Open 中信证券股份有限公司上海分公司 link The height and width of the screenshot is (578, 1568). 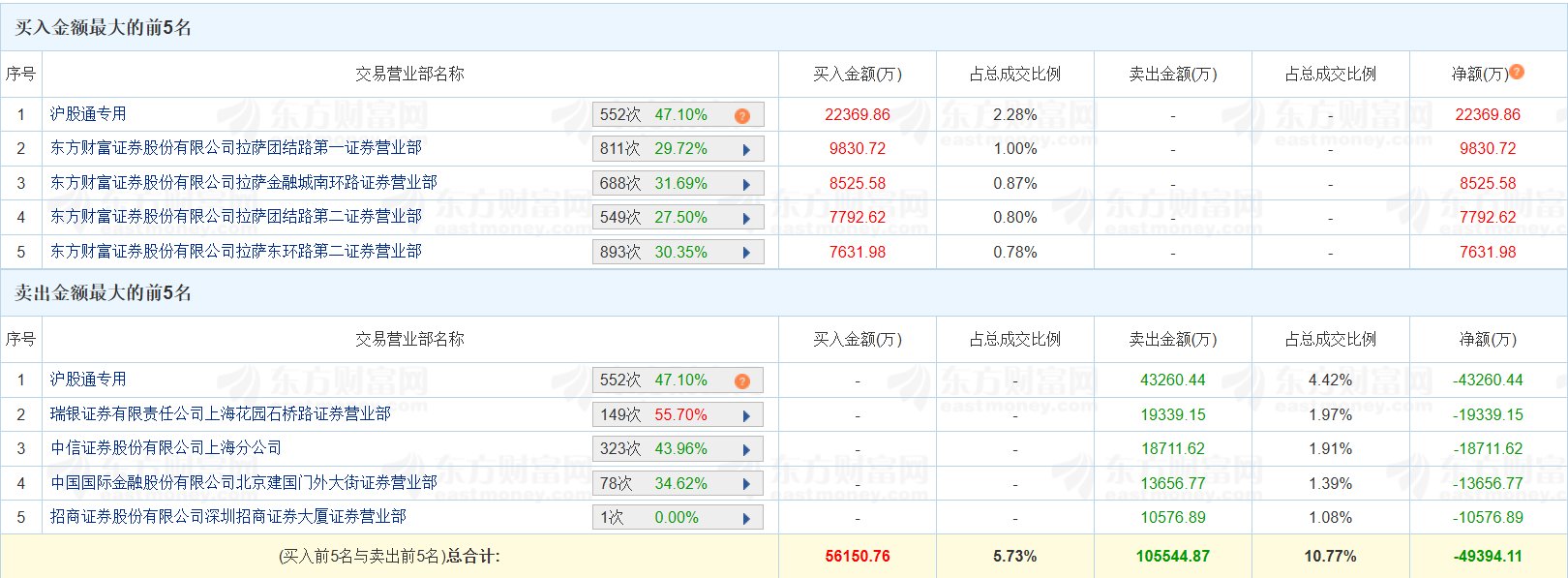[x=166, y=448]
